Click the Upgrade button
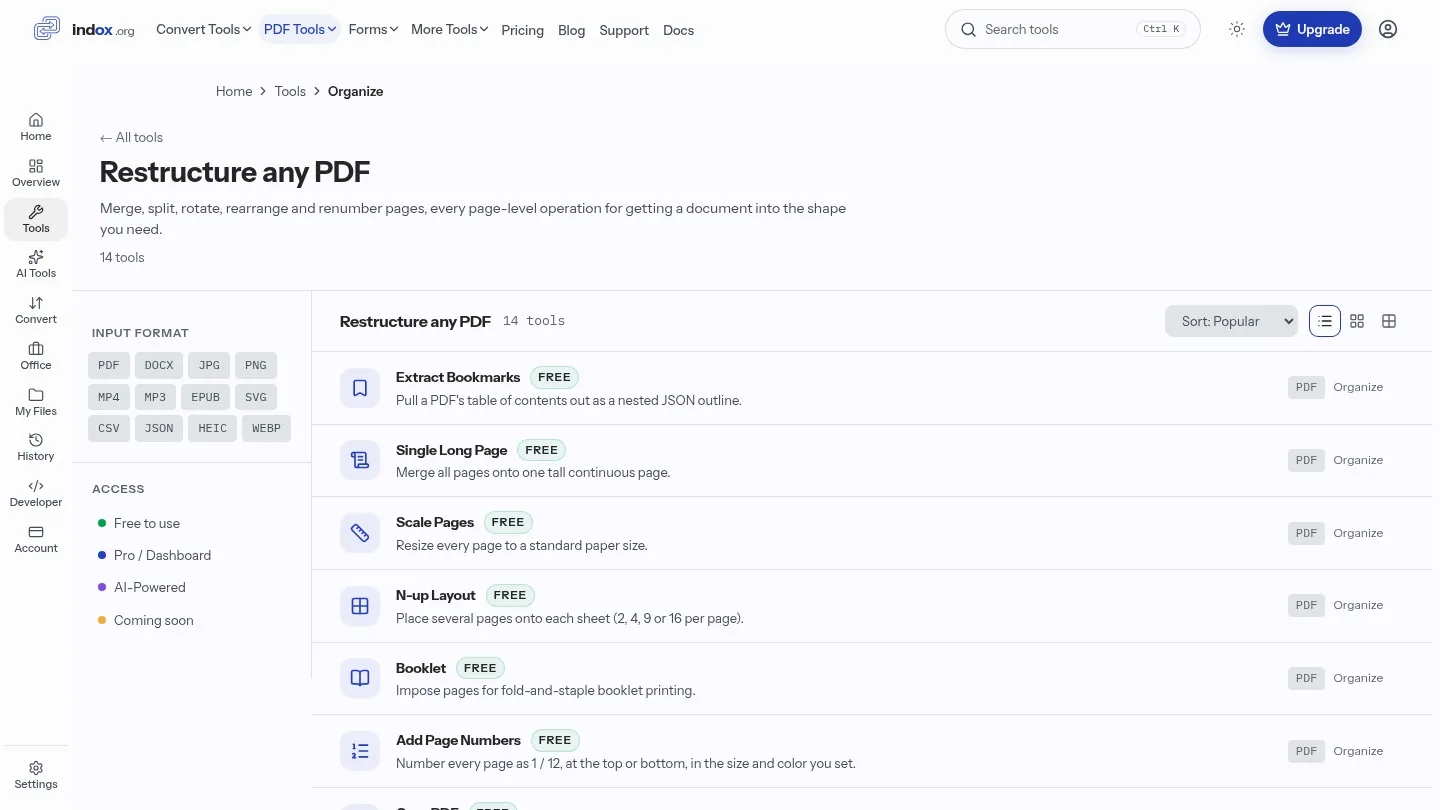Screen dimensions: 1440x810 point(1312,29)
